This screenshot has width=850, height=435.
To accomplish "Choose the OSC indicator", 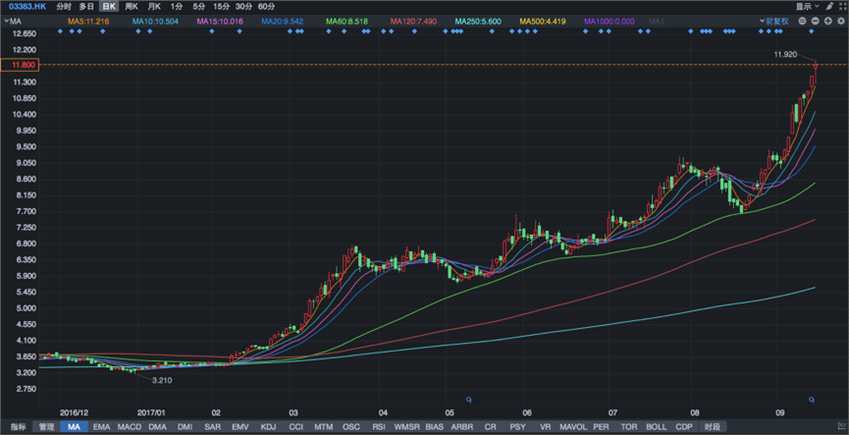I will [x=351, y=427].
